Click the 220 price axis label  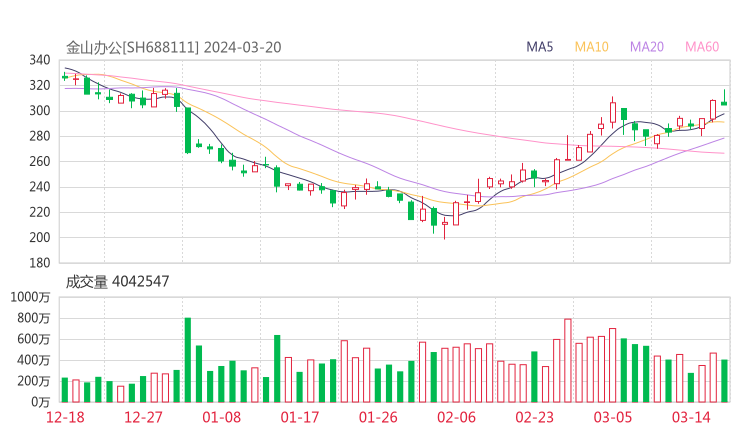(40, 212)
